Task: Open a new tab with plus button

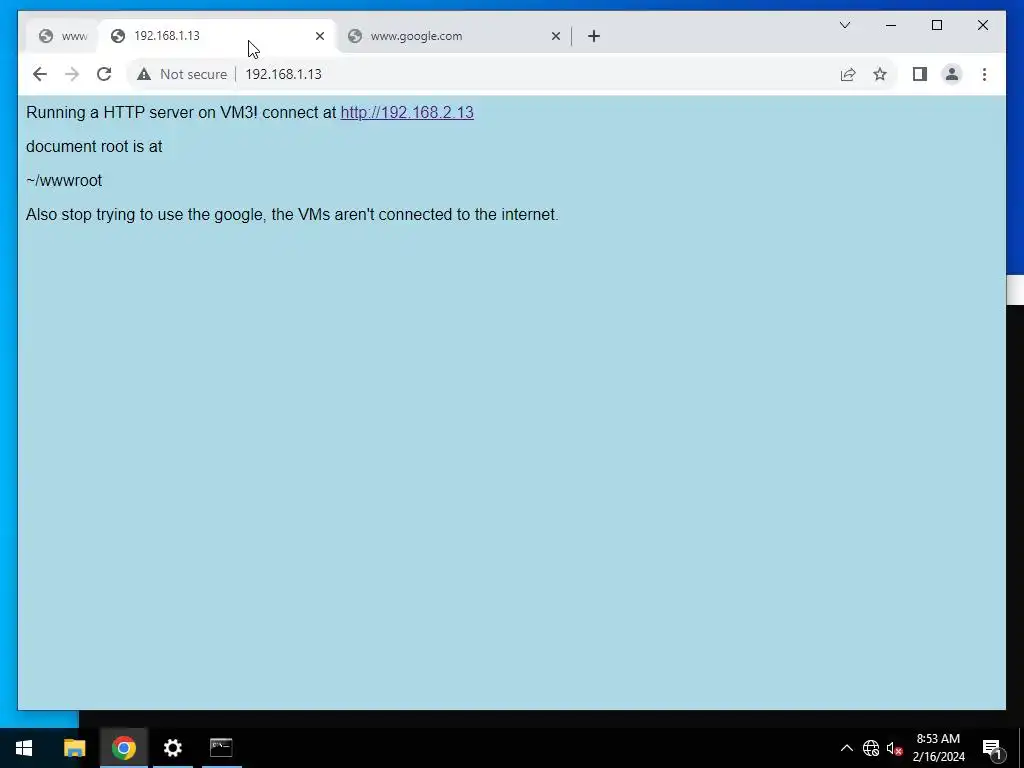Action: (594, 37)
